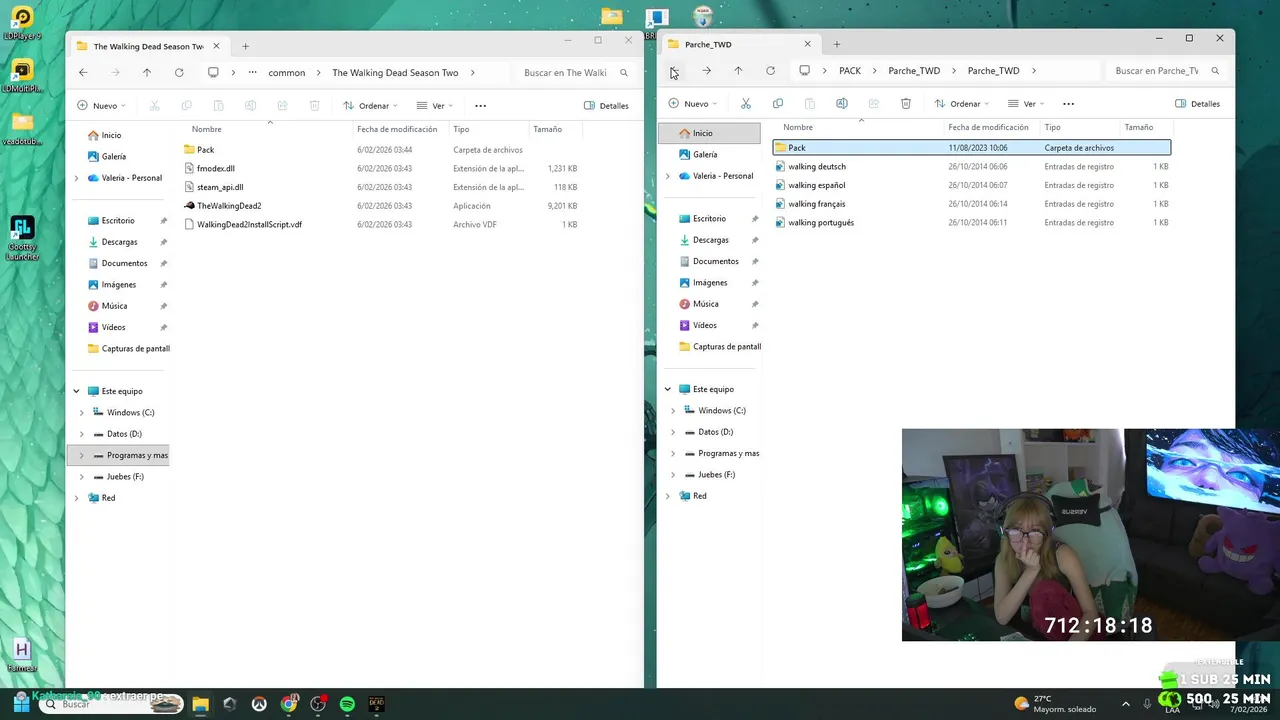Open LDPlayer 9 desktop shortcut
Image resolution: width=1280 pixels, height=720 pixels.
point(22,23)
